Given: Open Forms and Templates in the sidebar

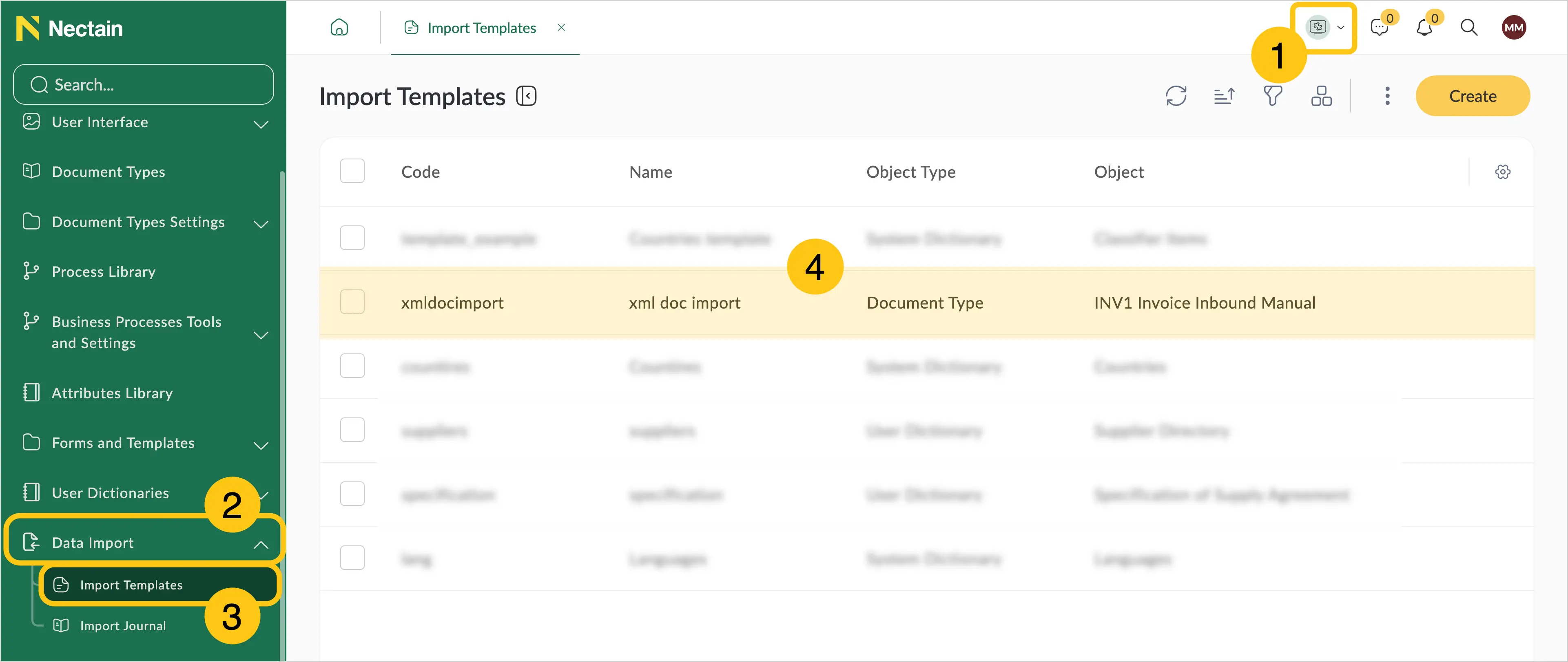Looking at the screenshot, I should [x=123, y=444].
